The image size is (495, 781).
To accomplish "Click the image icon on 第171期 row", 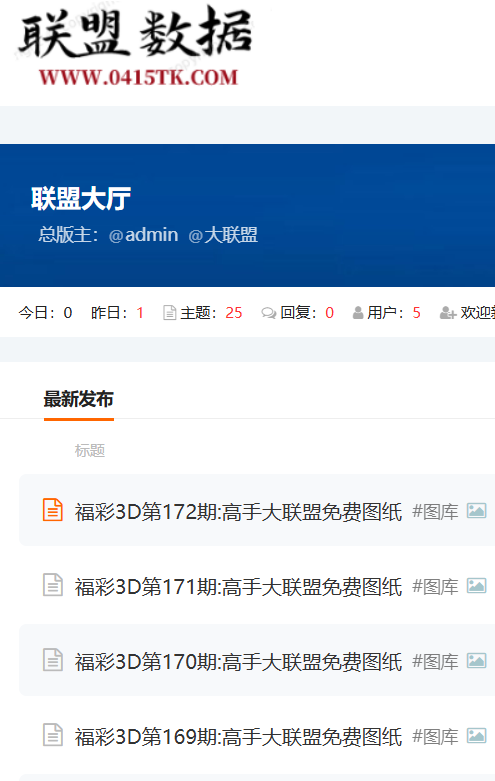I will pyautogui.click(x=477, y=586).
